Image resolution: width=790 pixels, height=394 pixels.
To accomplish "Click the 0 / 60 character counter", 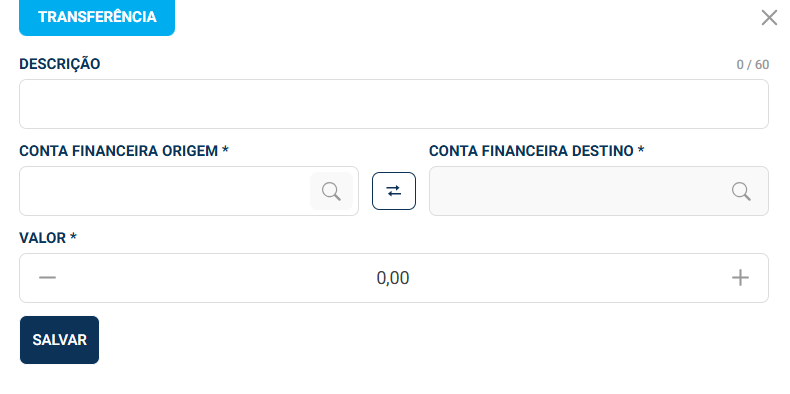I will tap(753, 64).
